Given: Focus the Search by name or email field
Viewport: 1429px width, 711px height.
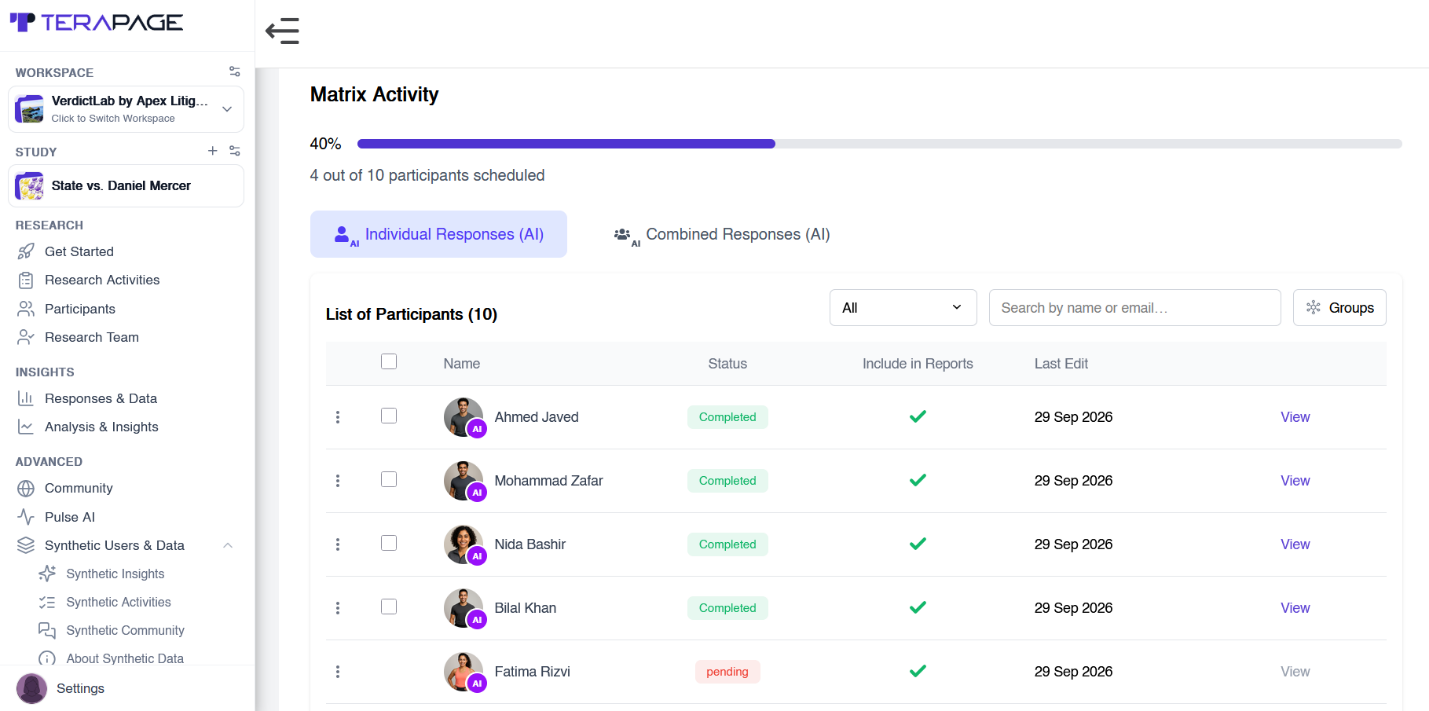Looking at the screenshot, I should pos(1135,308).
